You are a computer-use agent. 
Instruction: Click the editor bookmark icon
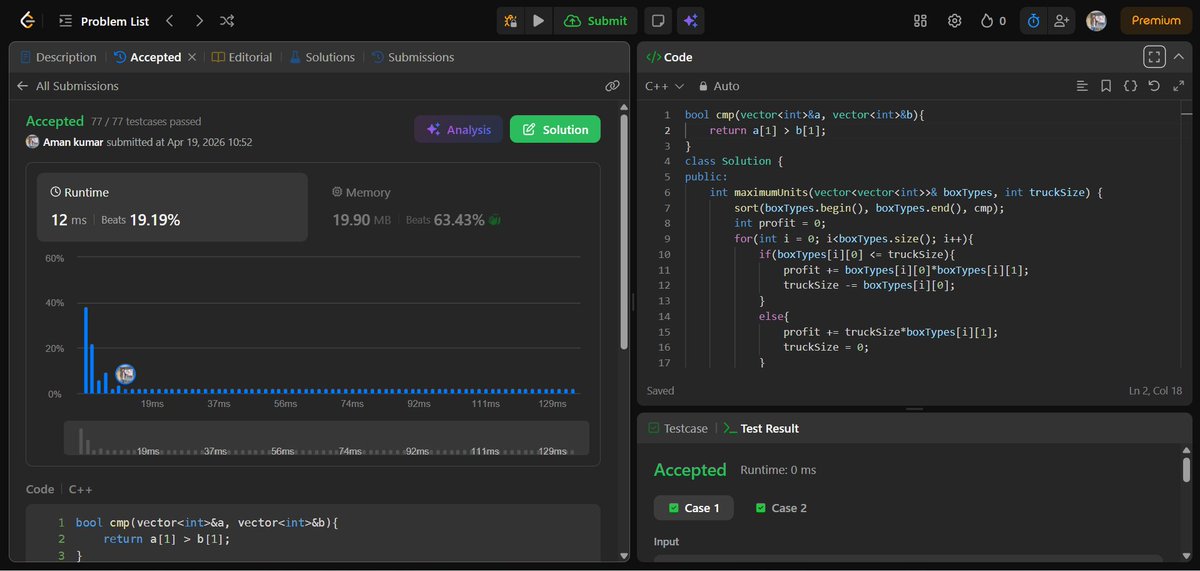[x=1106, y=86]
